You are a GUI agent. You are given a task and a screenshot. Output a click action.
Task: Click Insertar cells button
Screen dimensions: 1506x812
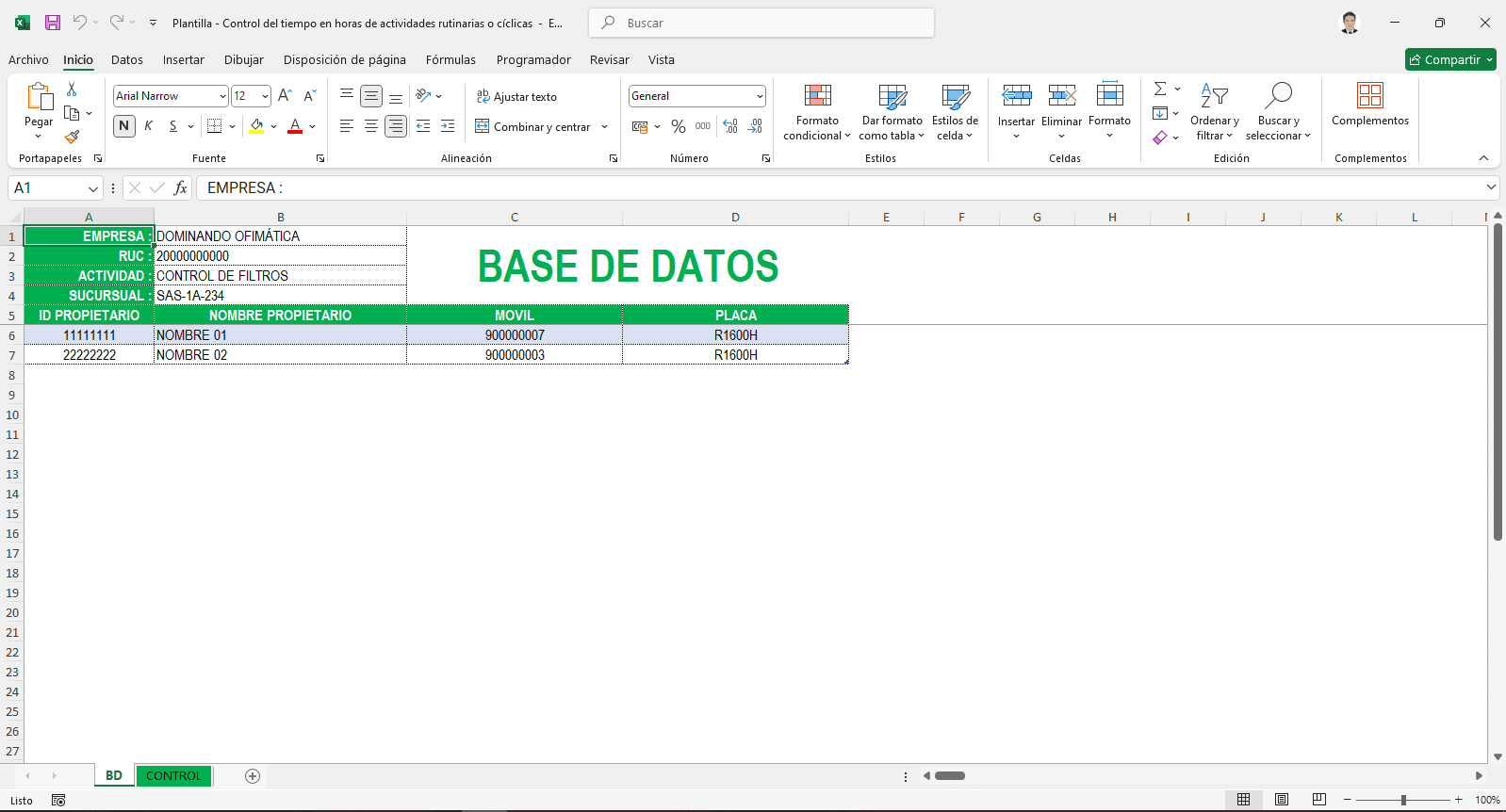1016,112
